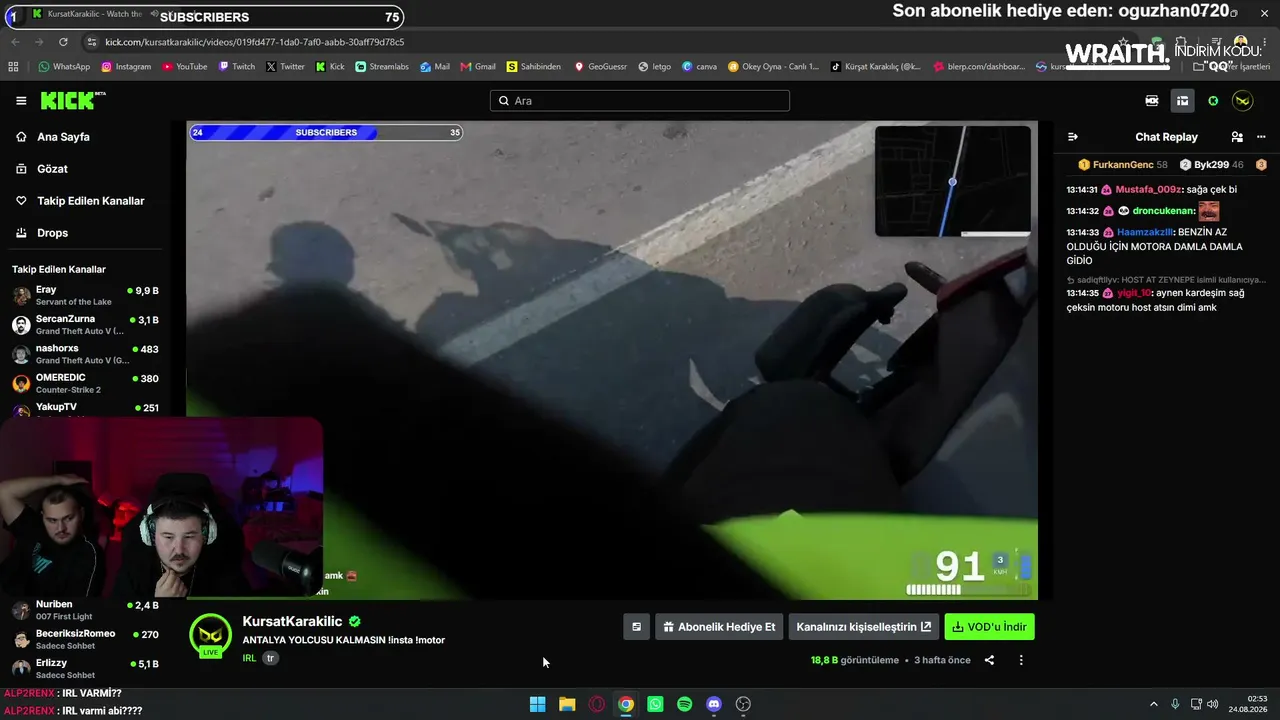Open Nuriben channel in followed list

point(85,610)
